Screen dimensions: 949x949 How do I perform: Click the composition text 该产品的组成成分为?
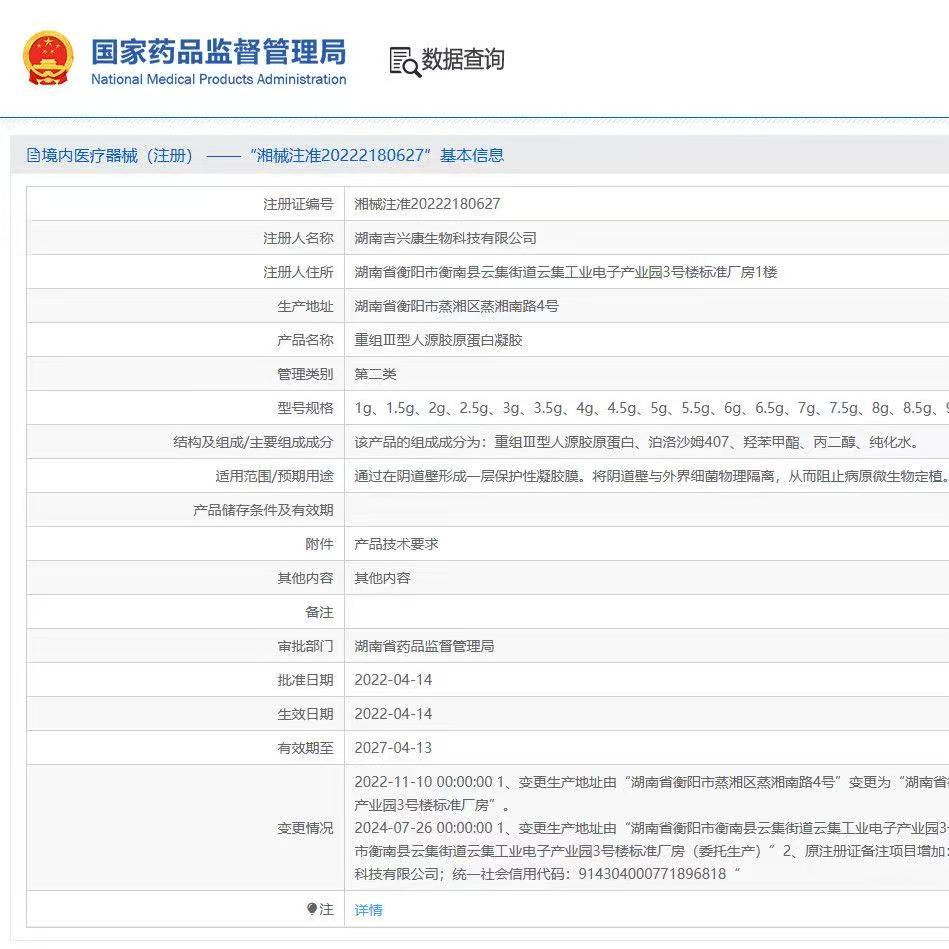click(637, 442)
